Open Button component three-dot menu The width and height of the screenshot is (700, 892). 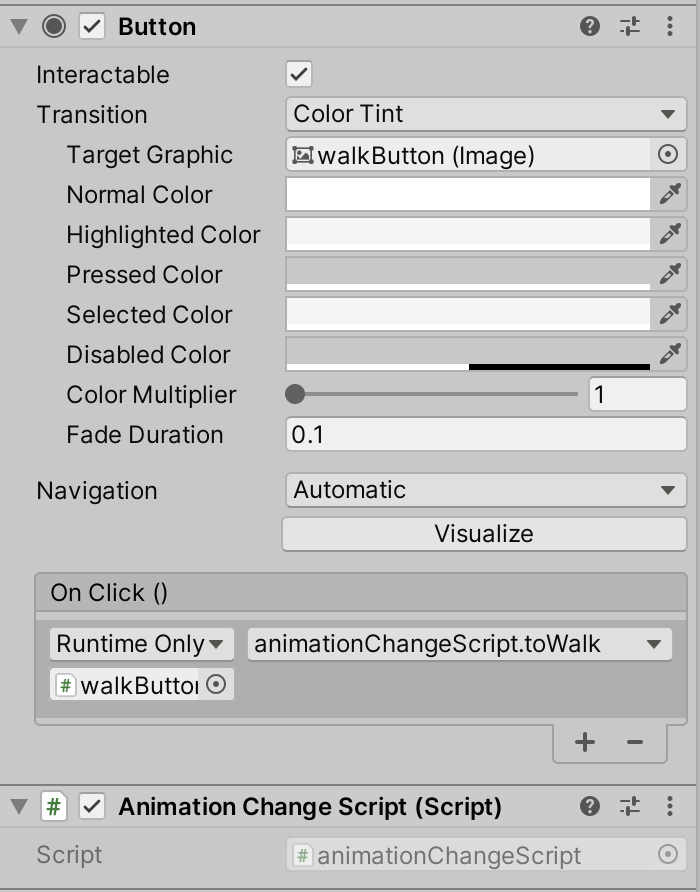click(x=670, y=26)
